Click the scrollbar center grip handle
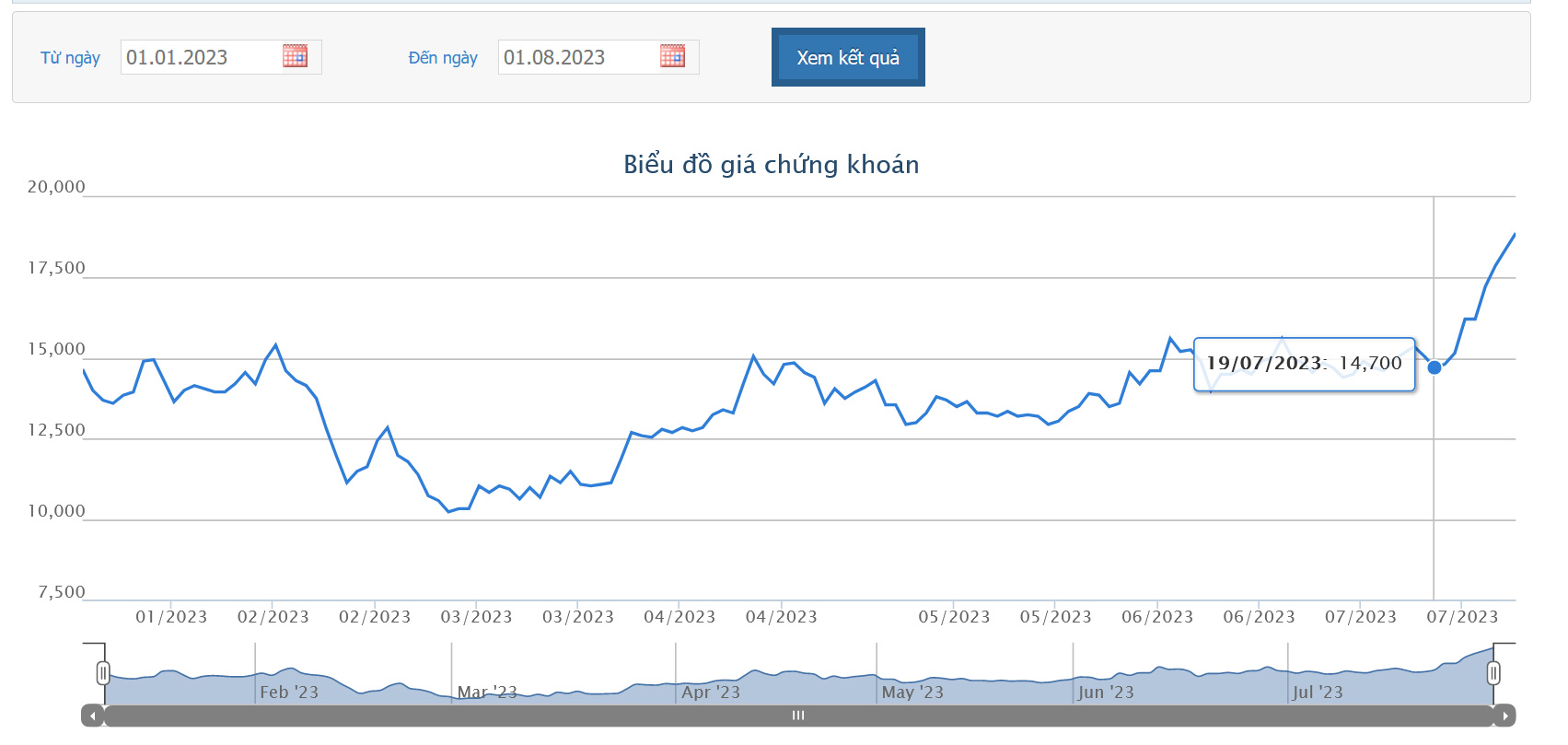Image resolution: width=1568 pixels, height=745 pixels. point(798,716)
